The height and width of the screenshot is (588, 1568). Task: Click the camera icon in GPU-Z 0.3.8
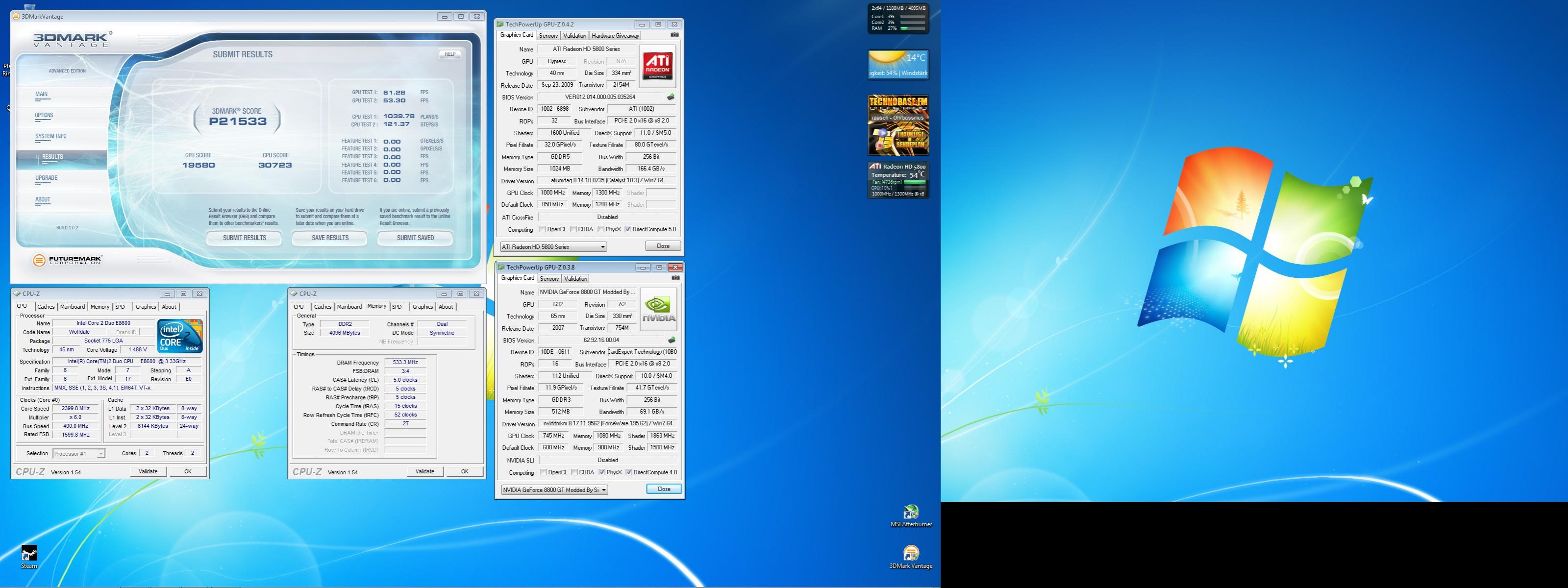click(x=675, y=277)
